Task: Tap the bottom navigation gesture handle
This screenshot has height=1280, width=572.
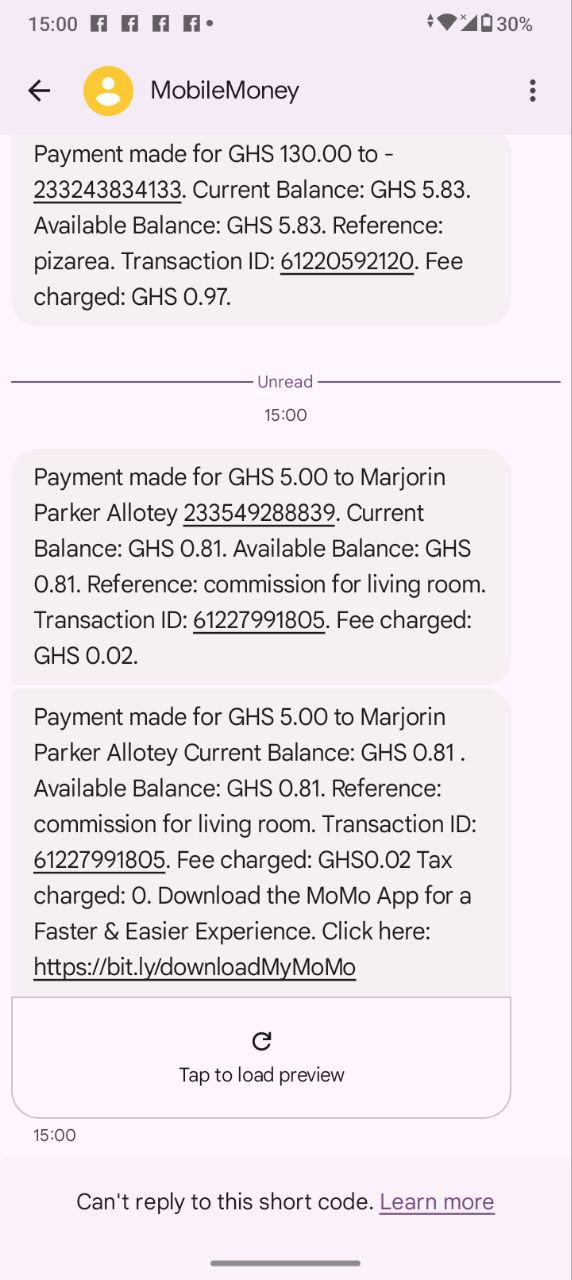Action: (x=286, y=1263)
